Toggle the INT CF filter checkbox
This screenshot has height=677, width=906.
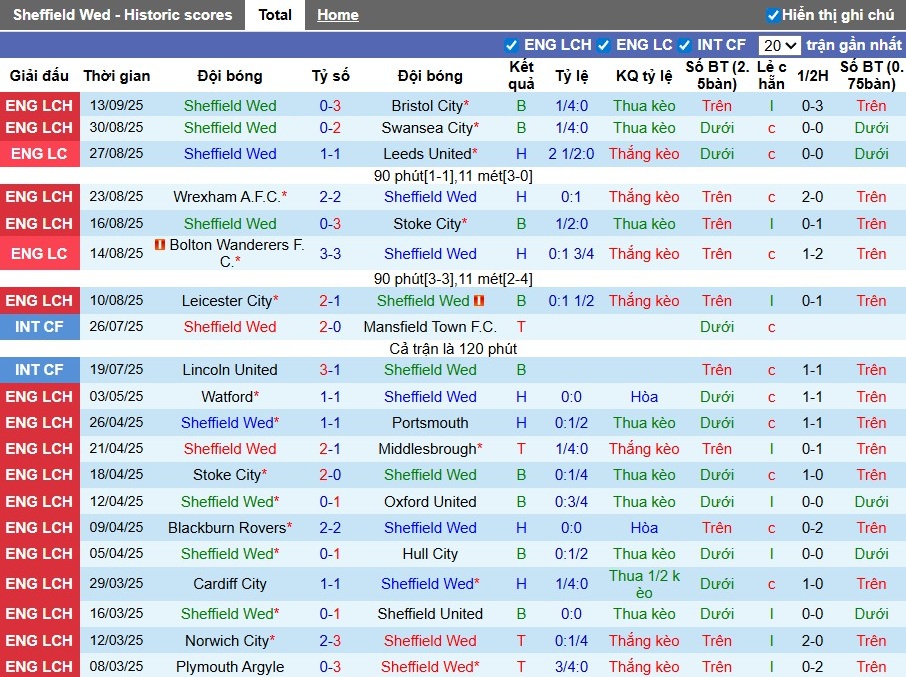685,45
